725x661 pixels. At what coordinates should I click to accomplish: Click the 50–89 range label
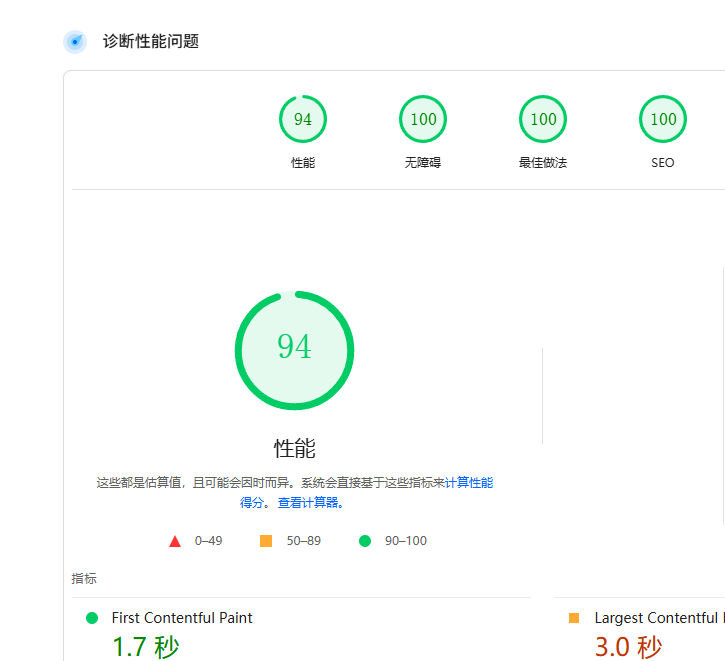pos(304,541)
